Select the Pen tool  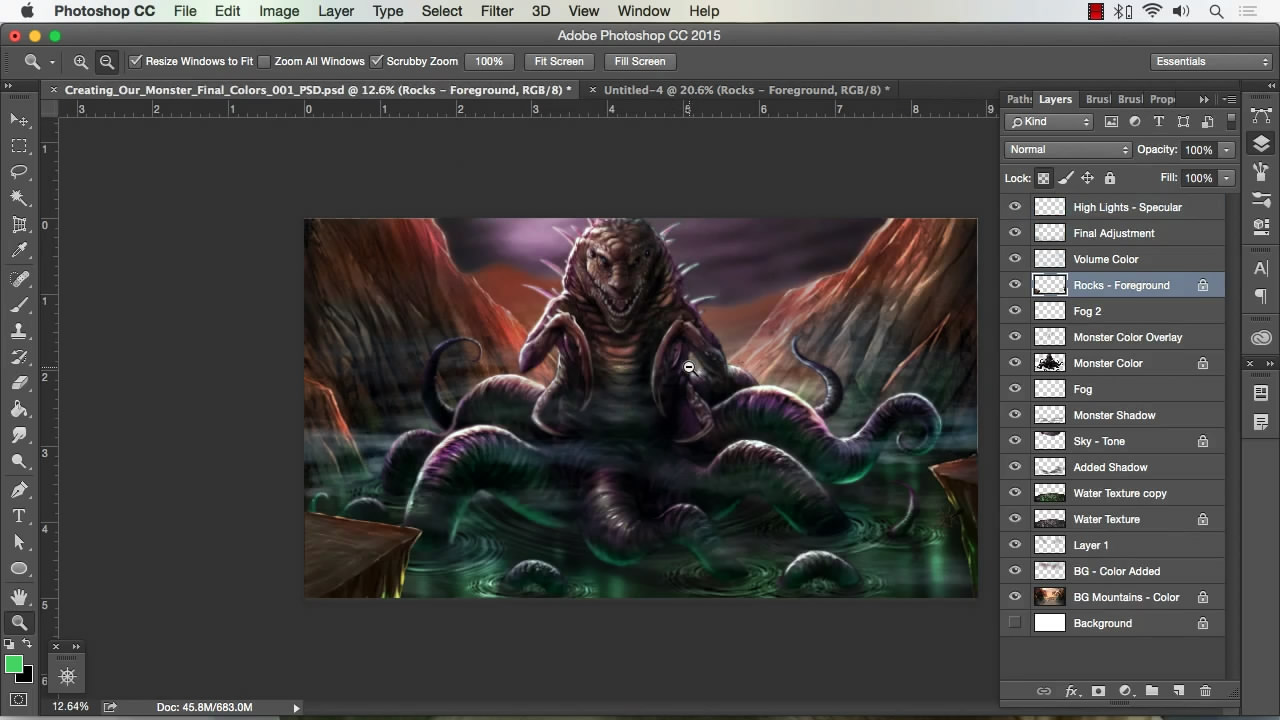pos(19,490)
